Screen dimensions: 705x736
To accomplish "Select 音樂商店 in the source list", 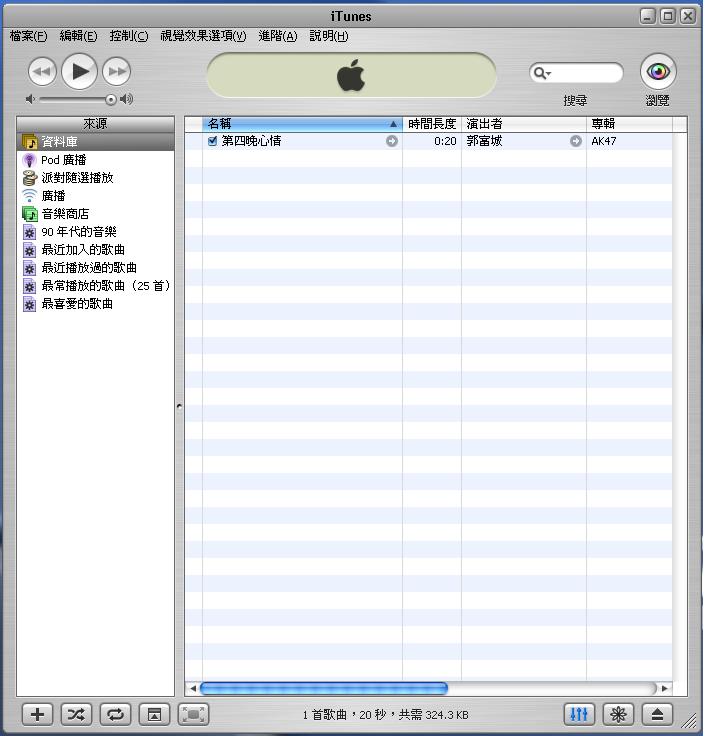I will coord(65,214).
